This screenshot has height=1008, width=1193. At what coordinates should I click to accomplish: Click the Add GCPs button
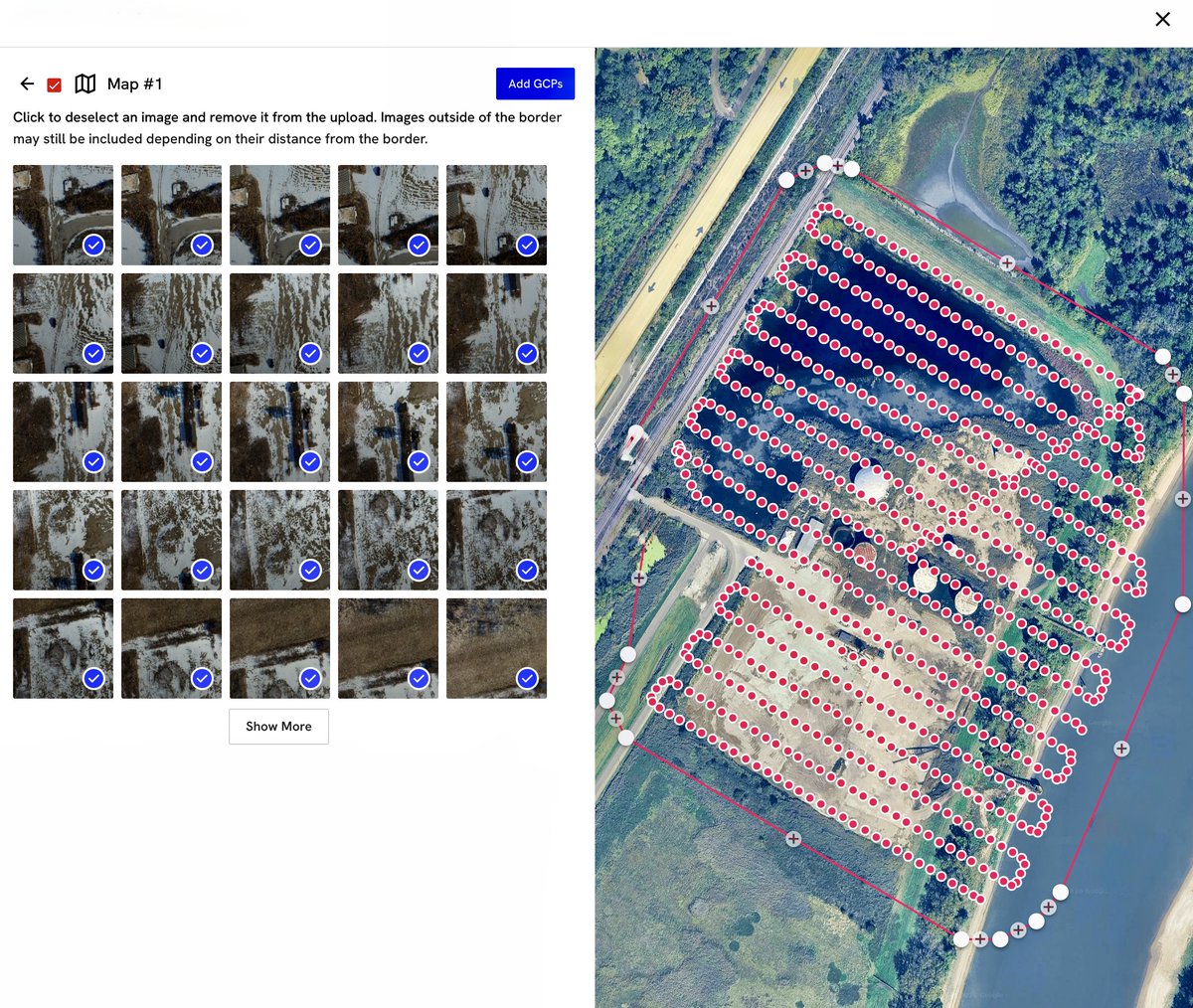(x=535, y=84)
